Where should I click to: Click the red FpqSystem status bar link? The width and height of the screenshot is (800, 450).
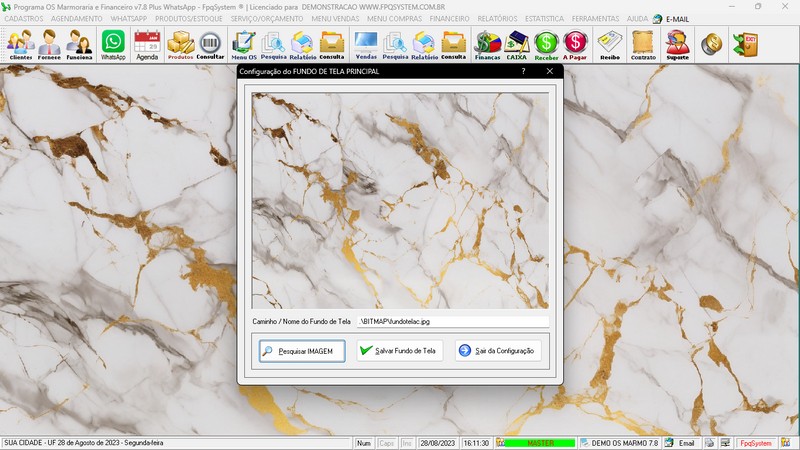pyautogui.click(x=756, y=443)
